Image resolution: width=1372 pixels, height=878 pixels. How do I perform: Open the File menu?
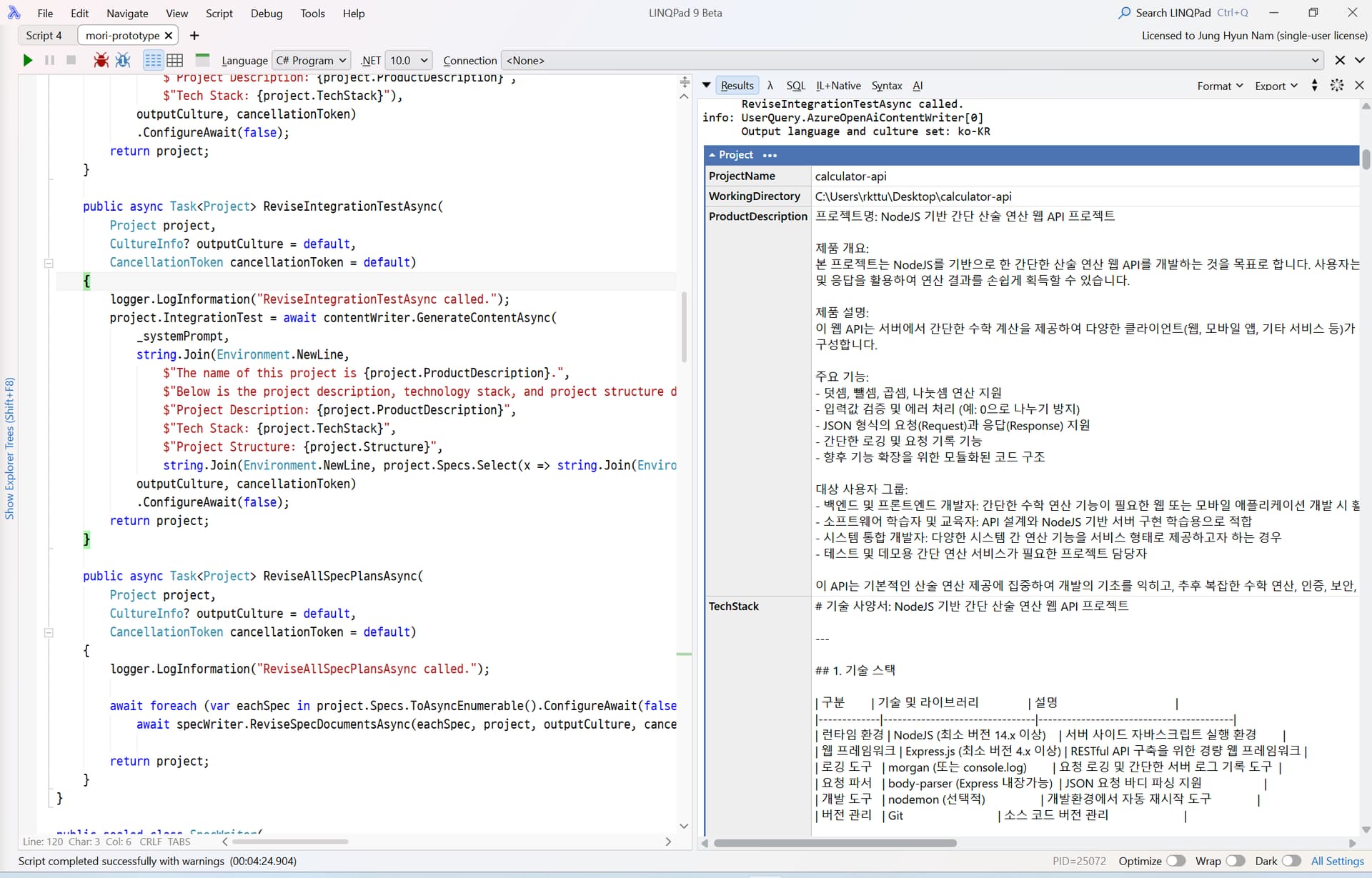(x=45, y=13)
